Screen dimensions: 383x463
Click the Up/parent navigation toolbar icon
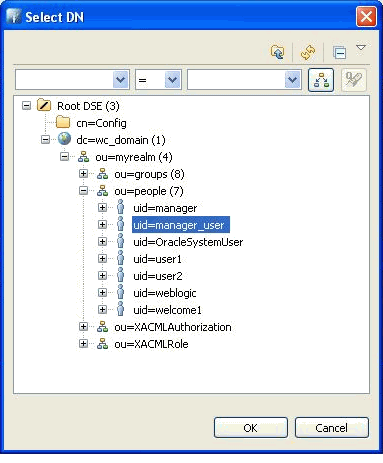tap(277, 52)
